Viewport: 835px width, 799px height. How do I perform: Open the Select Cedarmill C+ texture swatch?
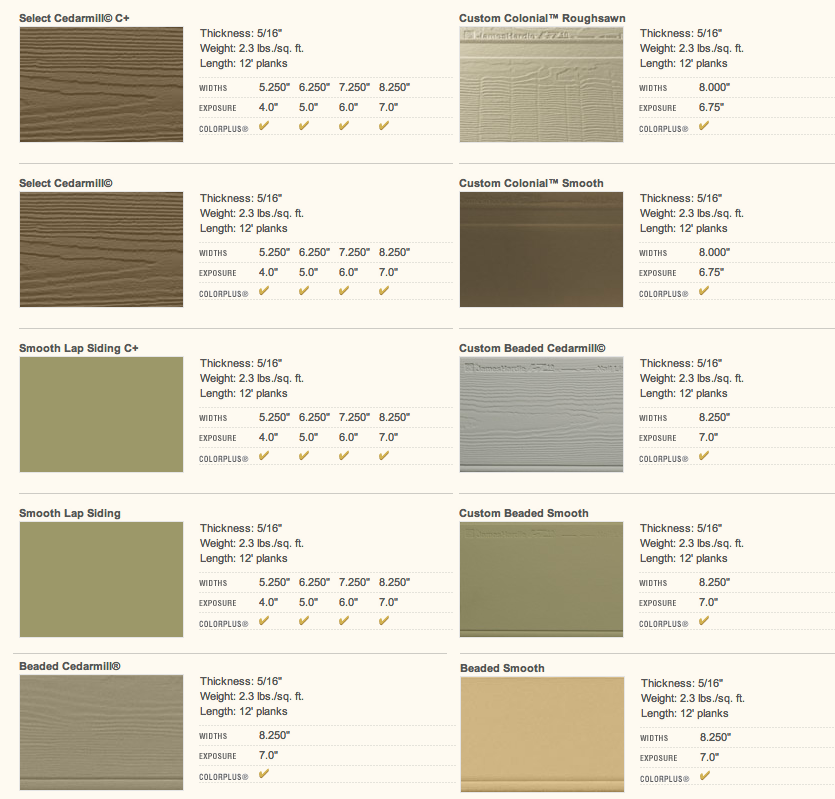tap(101, 85)
